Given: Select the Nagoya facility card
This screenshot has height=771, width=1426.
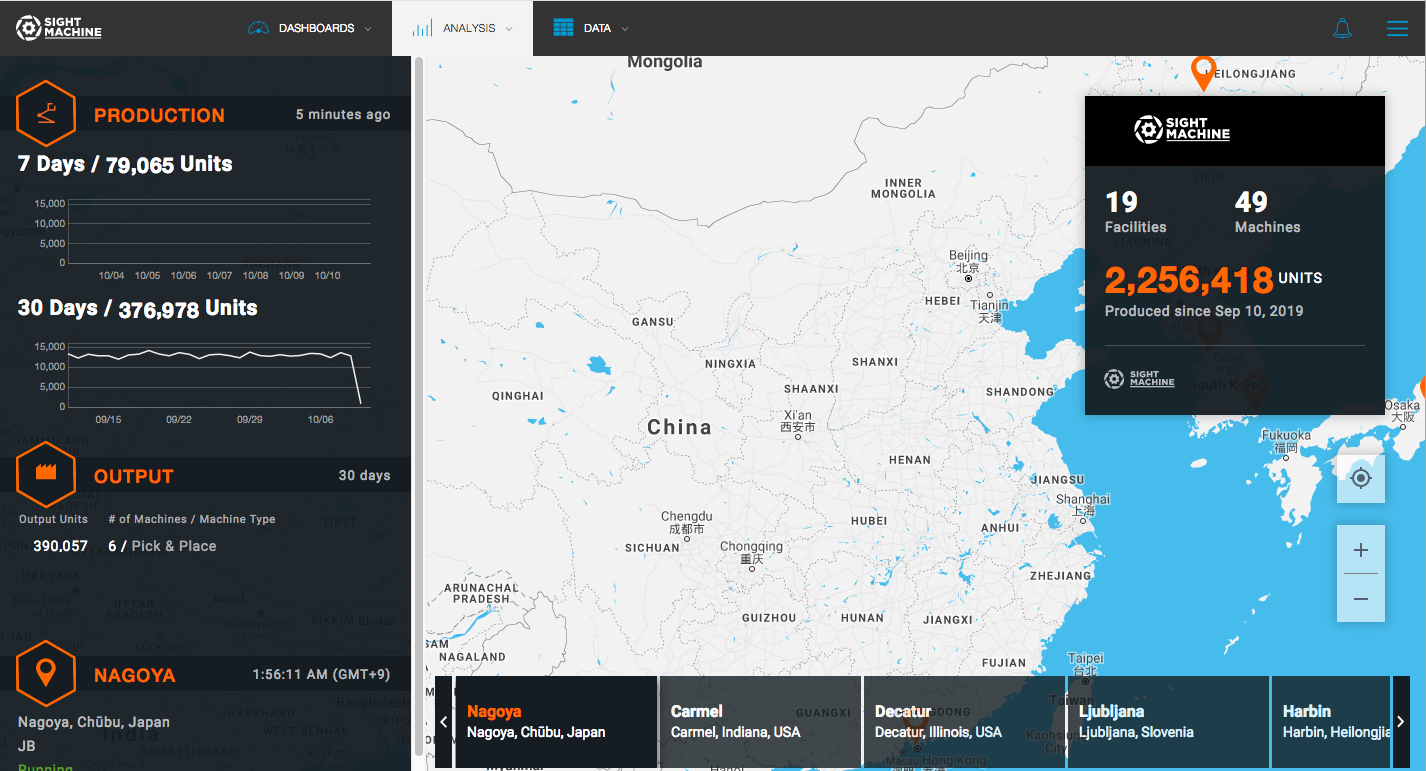Looking at the screenshot, I should coord(556,722).
